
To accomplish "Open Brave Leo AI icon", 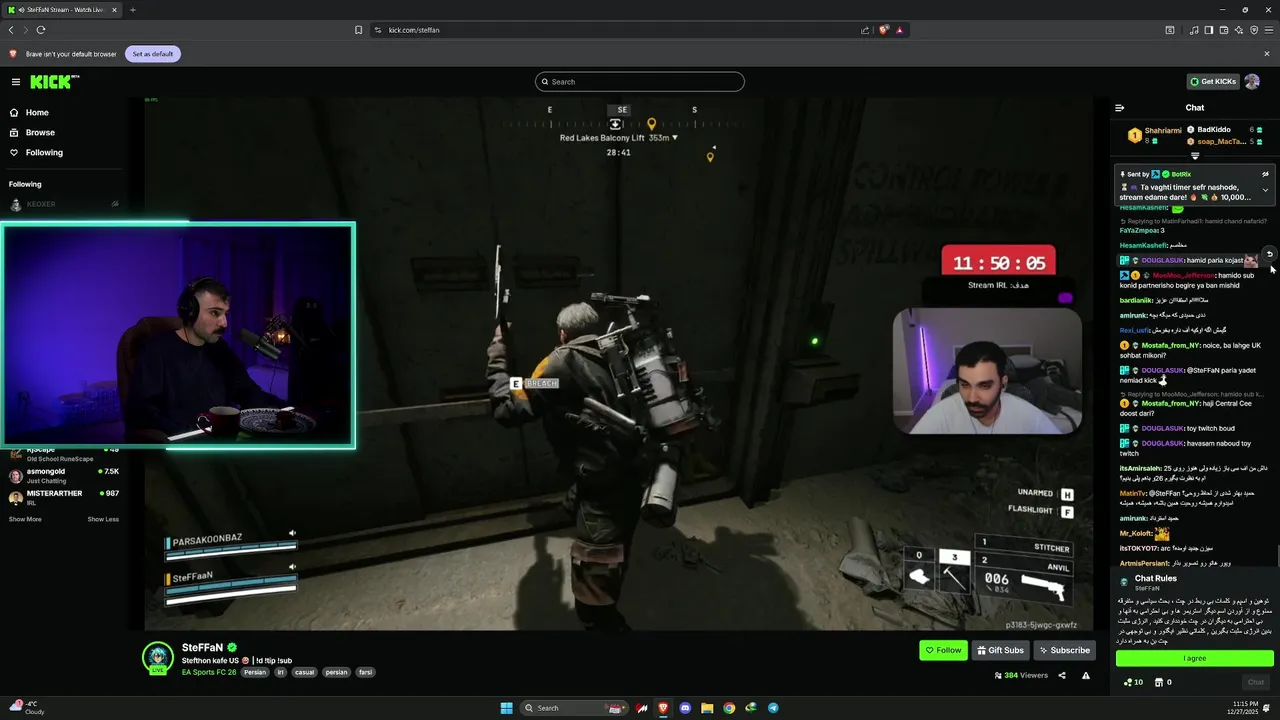I will (1239, 30).
